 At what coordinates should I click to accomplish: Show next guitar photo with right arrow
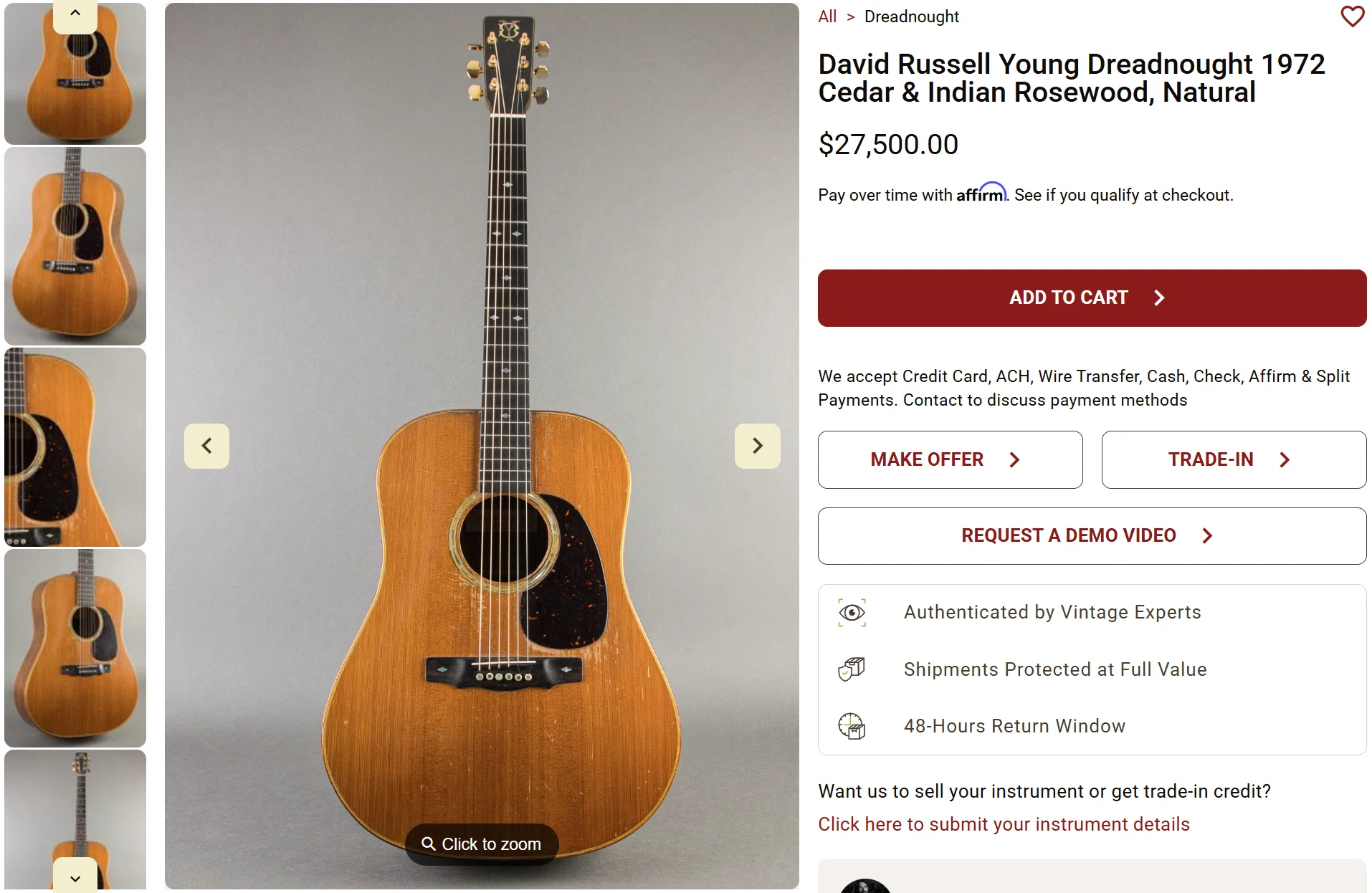pos(757,446)
